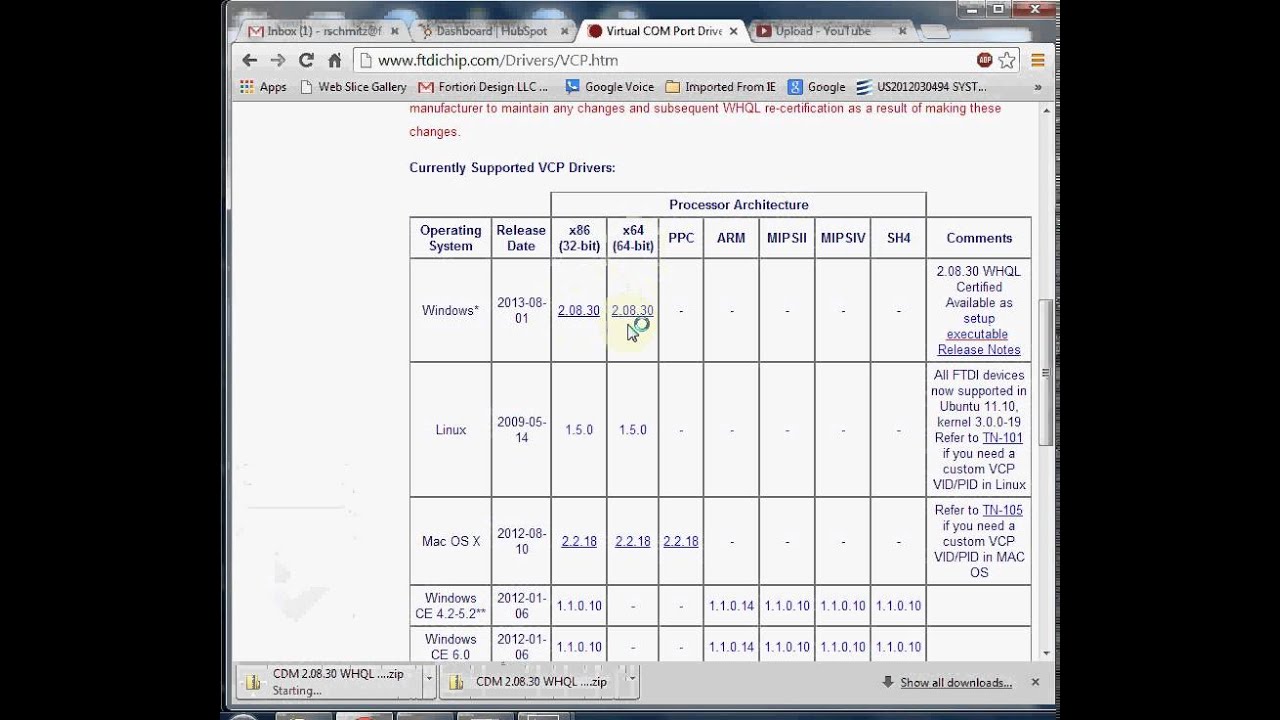The height and width of the screenshot is (720, 1280).
Task: Open the Fortiori Design LLC bookmark
Action: pyautogui.click(x=484, y=87)
